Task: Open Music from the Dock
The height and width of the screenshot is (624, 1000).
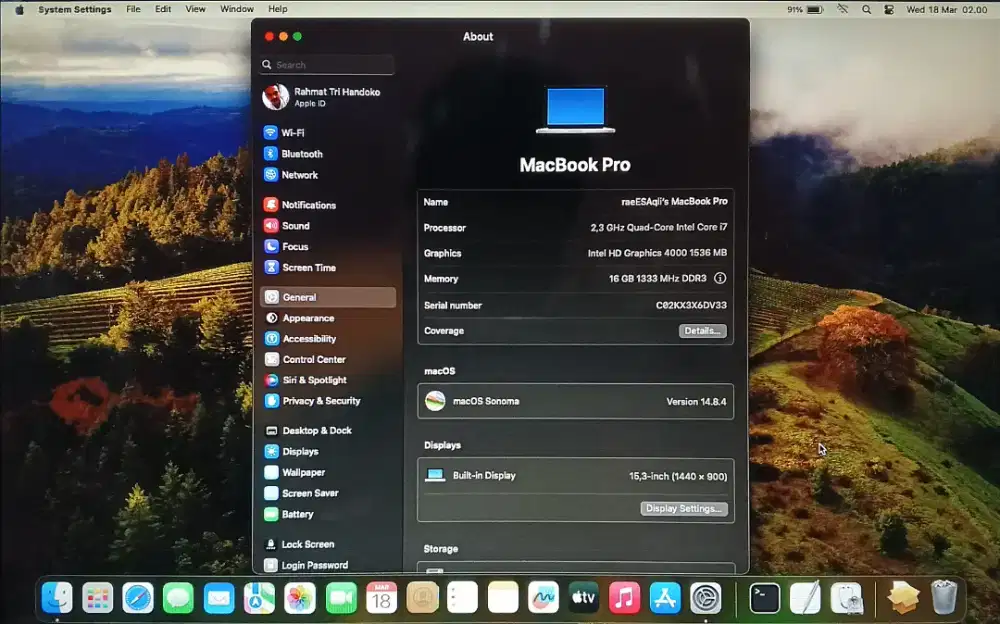Action: coord(624,598)
